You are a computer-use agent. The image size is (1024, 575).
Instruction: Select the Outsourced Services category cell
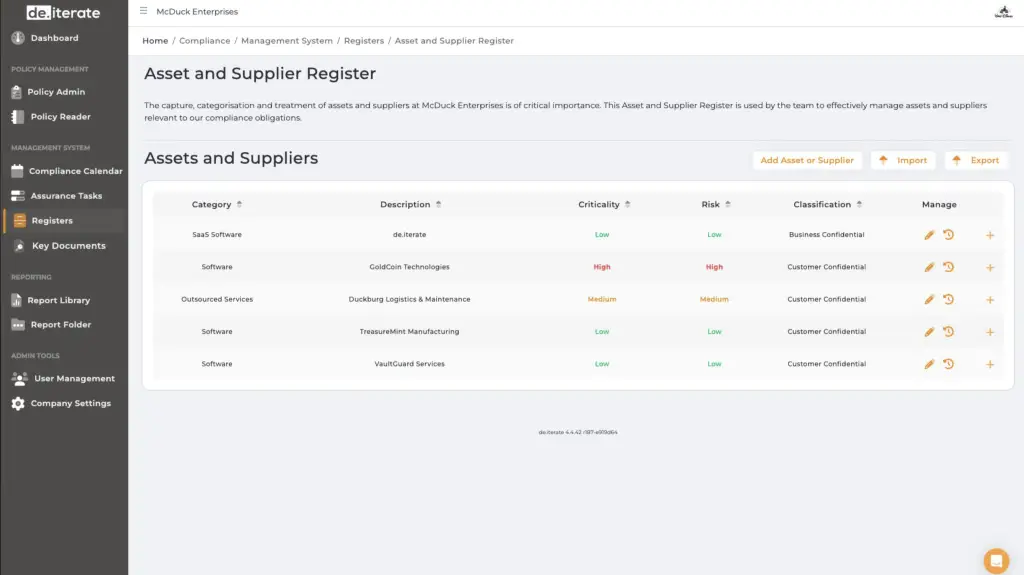[x=217, y=299]
